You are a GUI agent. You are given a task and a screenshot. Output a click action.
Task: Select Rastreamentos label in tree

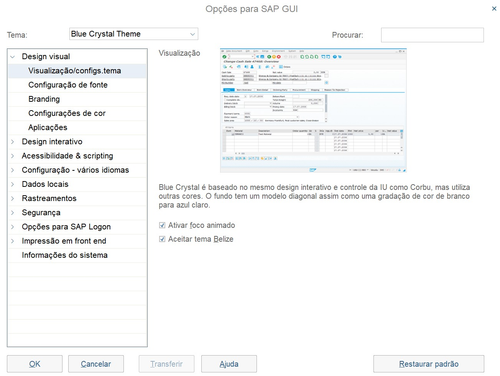coord(49,198)
